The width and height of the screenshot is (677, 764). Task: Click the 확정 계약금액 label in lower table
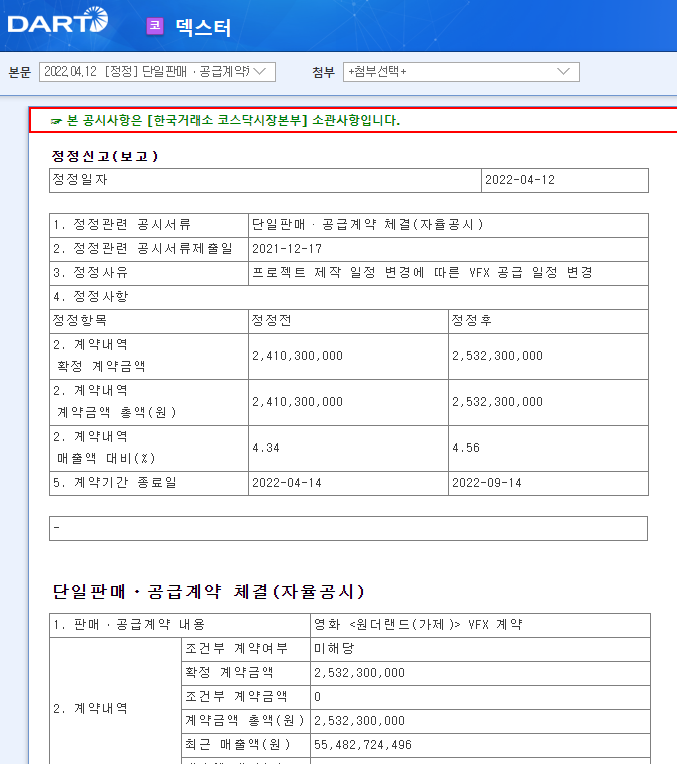click(x=229, y=672)
